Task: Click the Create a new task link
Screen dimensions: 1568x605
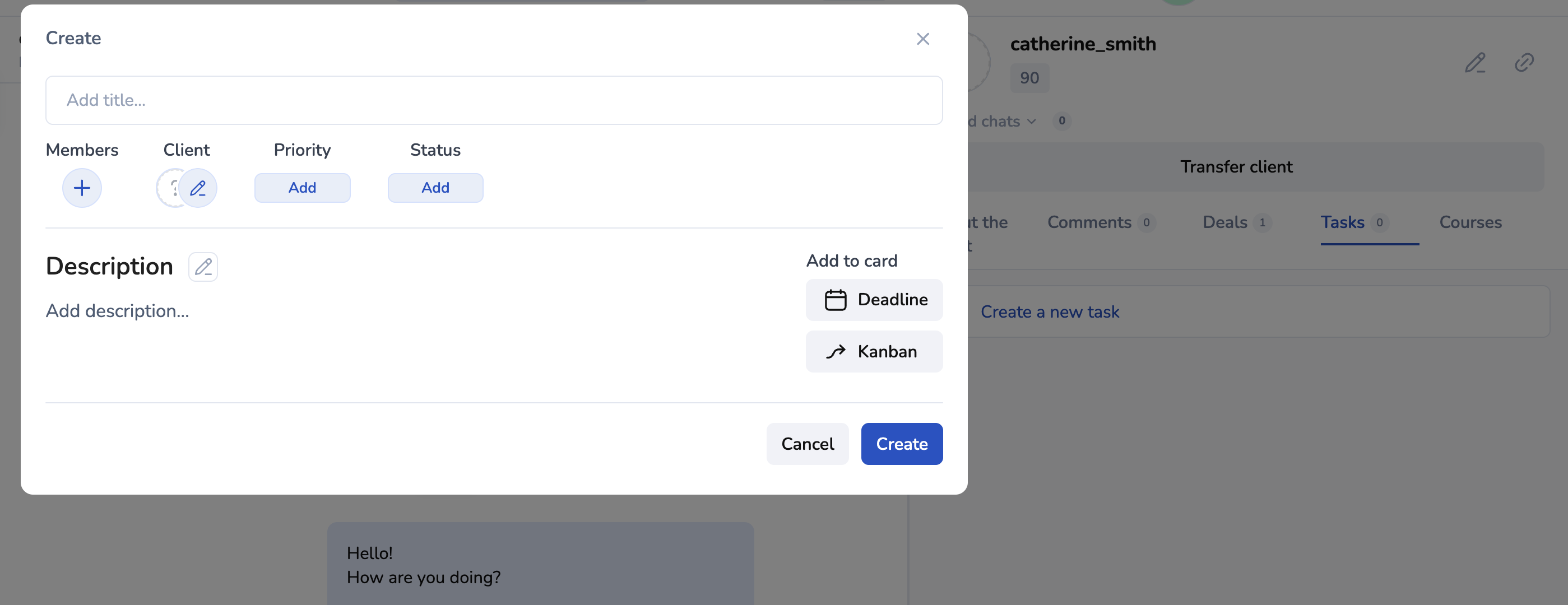Action: click(1050, 312)
